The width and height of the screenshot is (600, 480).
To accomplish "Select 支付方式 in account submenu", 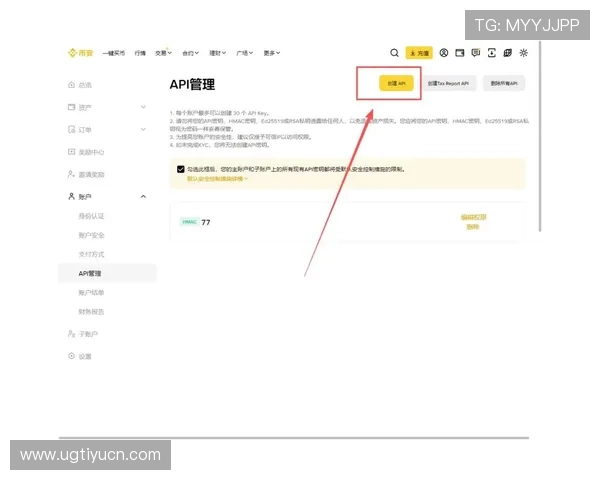I will point(91,254).
